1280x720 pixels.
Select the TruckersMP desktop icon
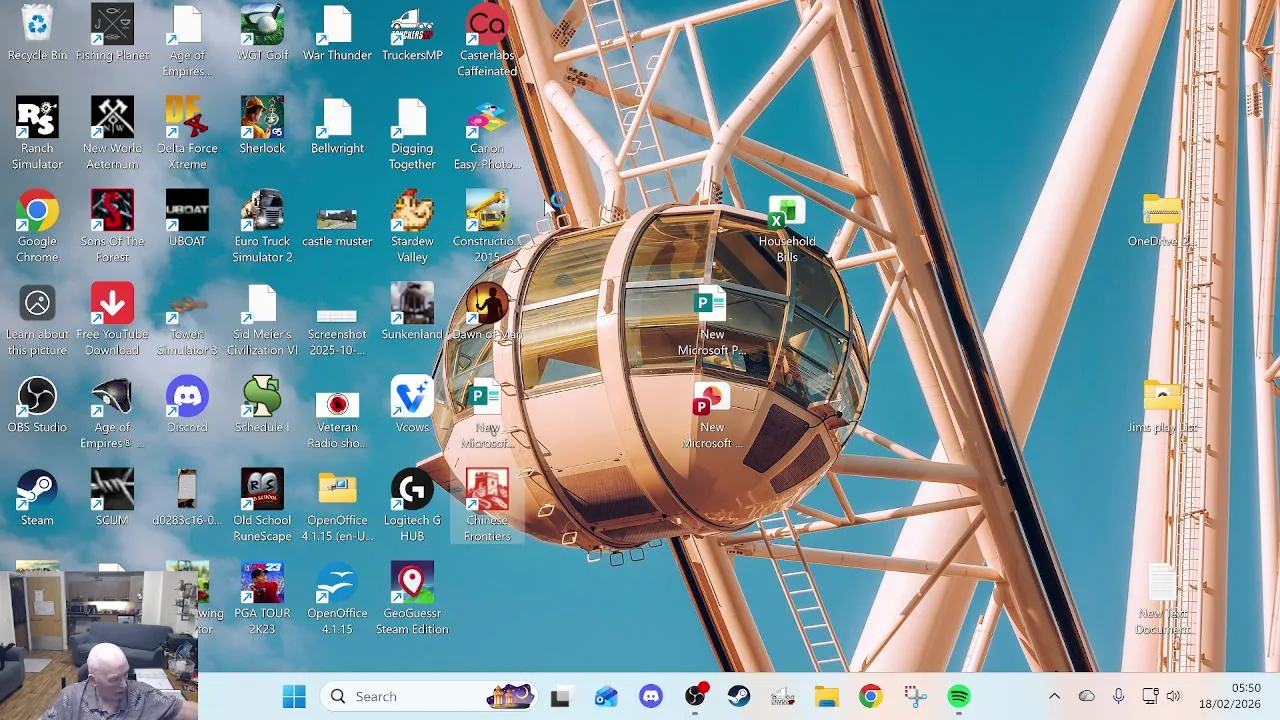click(412, 34)
